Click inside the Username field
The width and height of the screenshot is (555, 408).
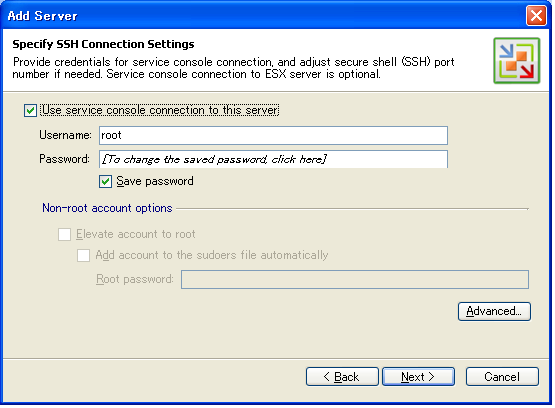[273, 135]
